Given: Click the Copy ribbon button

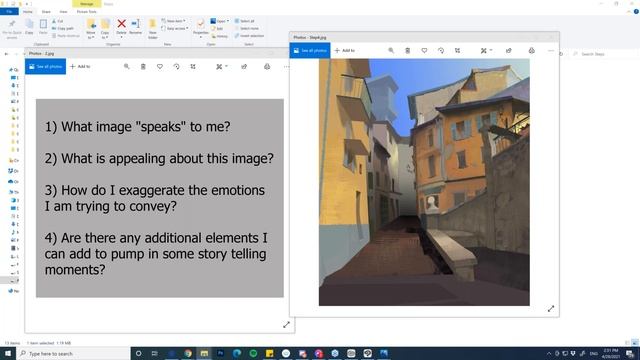Looking at the screenshot, I should [29, 27].
